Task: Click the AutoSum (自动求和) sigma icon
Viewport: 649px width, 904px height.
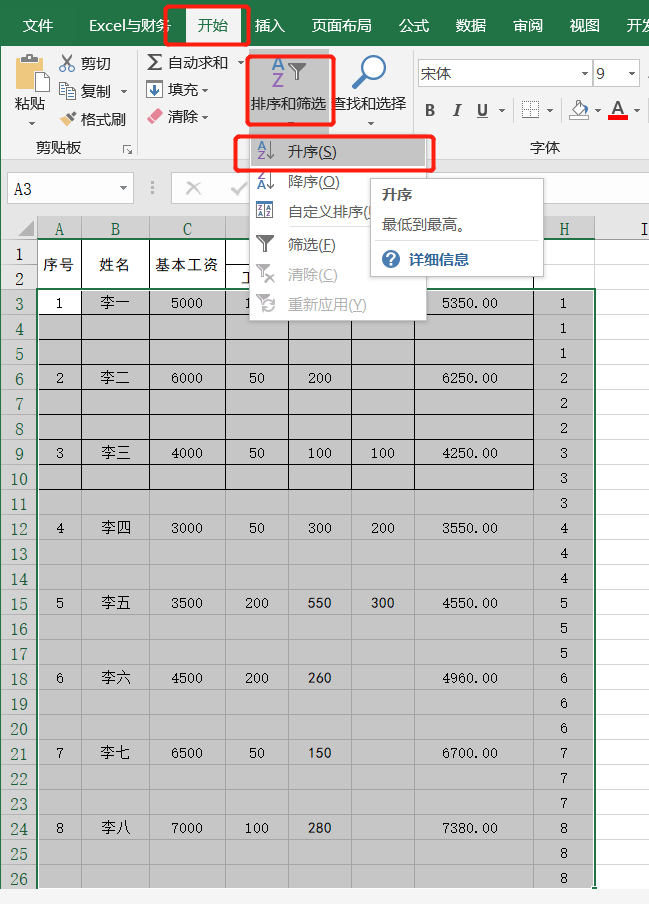Action: [x=155, y=63]
